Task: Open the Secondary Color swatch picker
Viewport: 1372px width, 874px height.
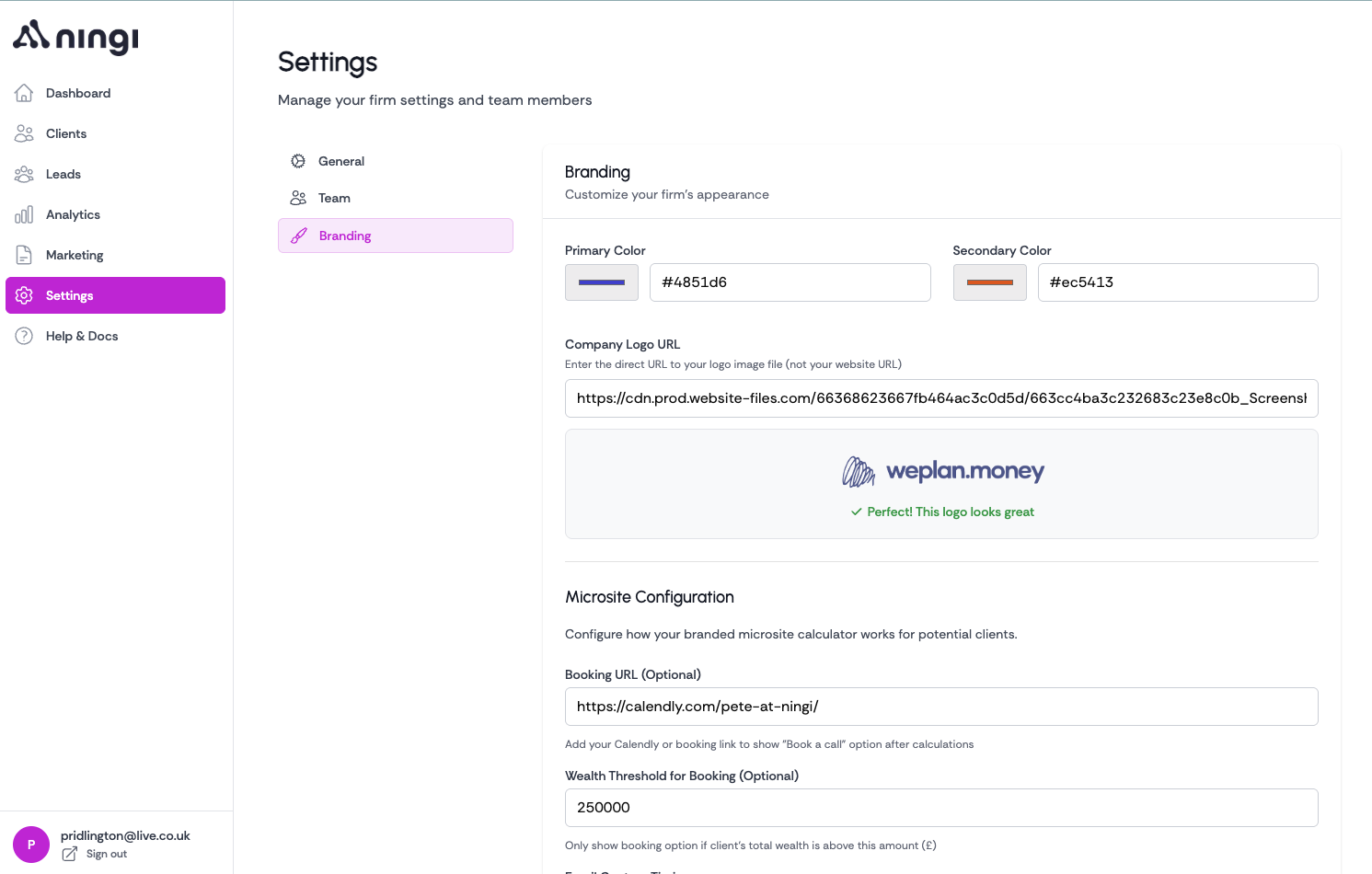Action: [989, 282]
